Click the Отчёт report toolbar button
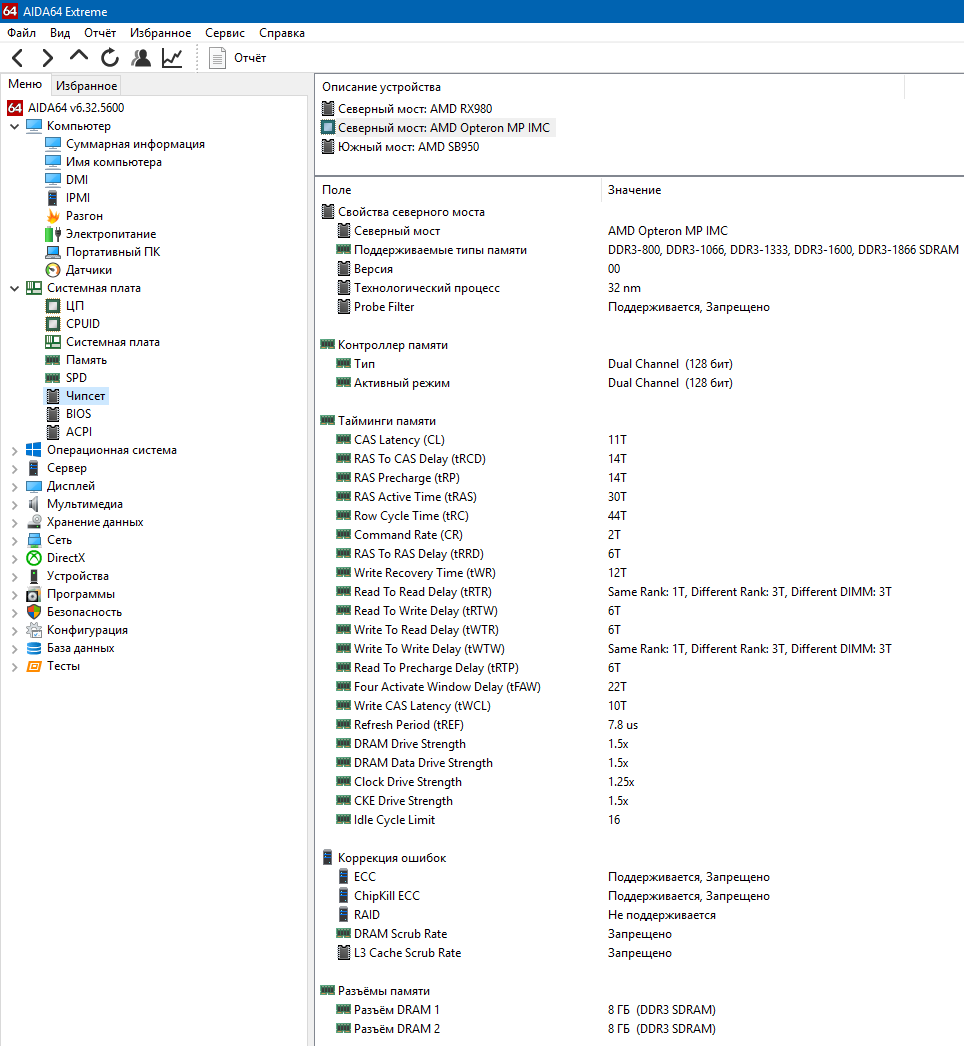The image size is (964, 1046). 237,58
